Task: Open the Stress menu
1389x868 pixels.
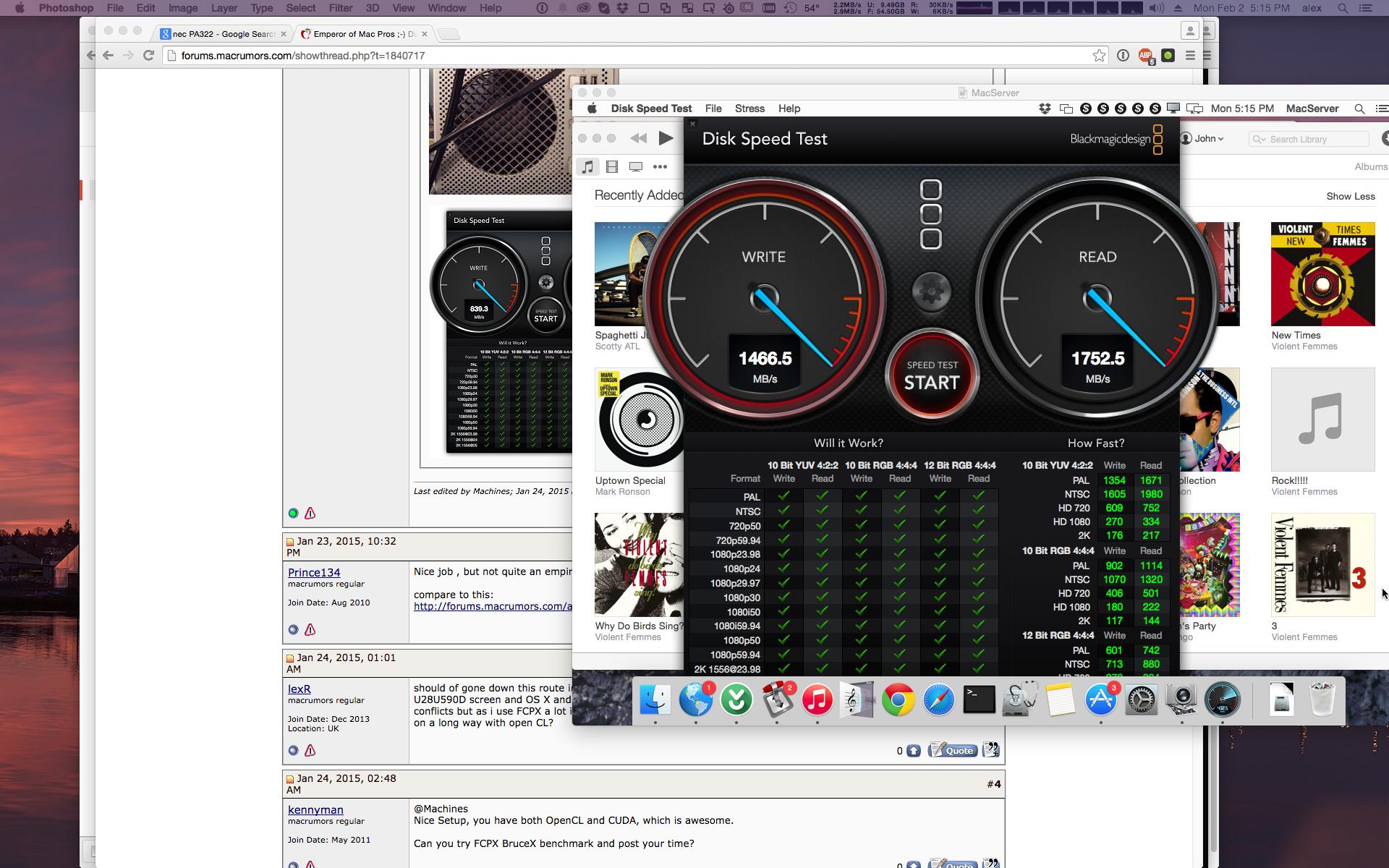Action: tap(749, 109)
